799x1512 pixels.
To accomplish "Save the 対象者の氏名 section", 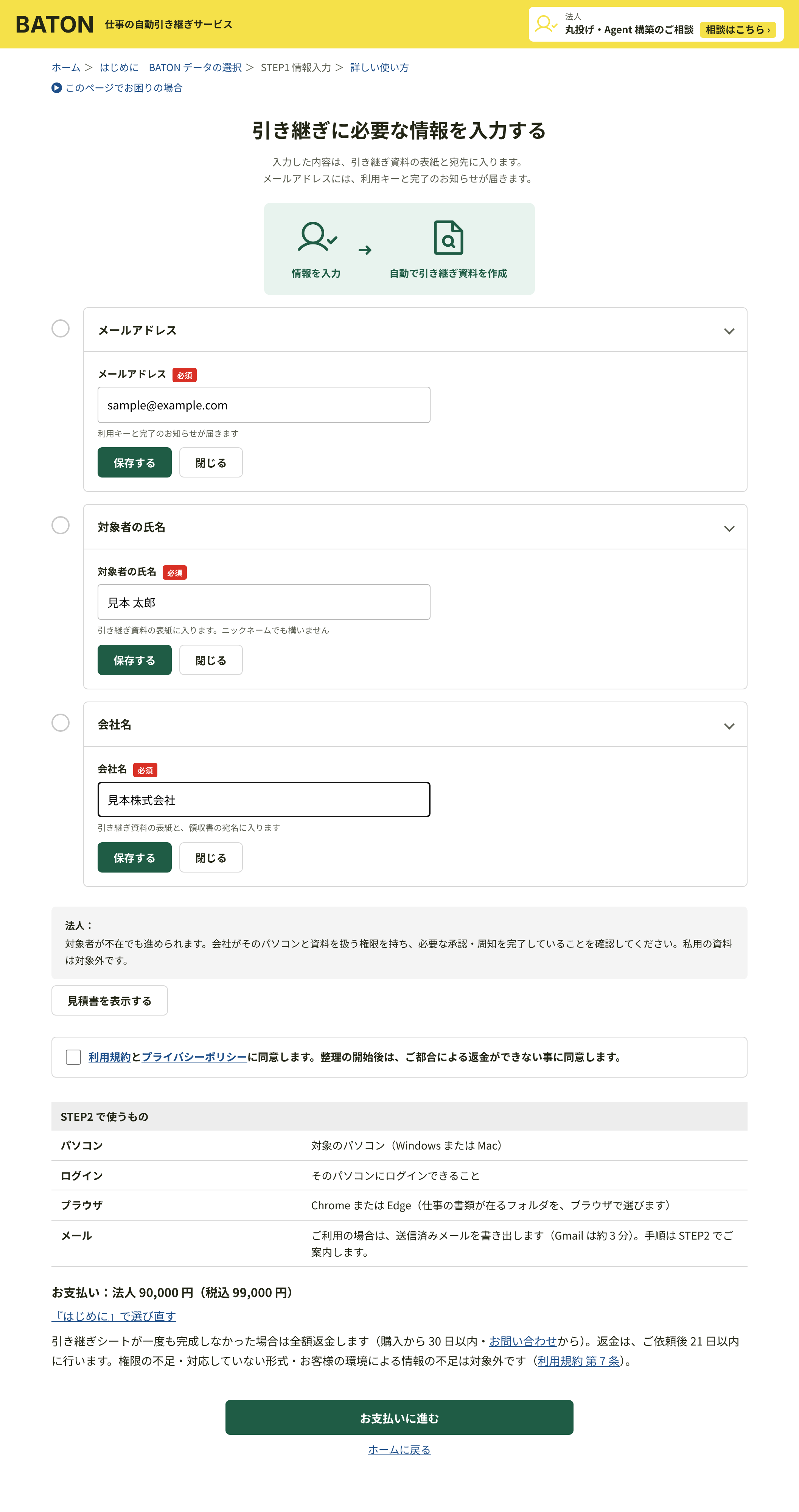I will (x=134, y=660).
